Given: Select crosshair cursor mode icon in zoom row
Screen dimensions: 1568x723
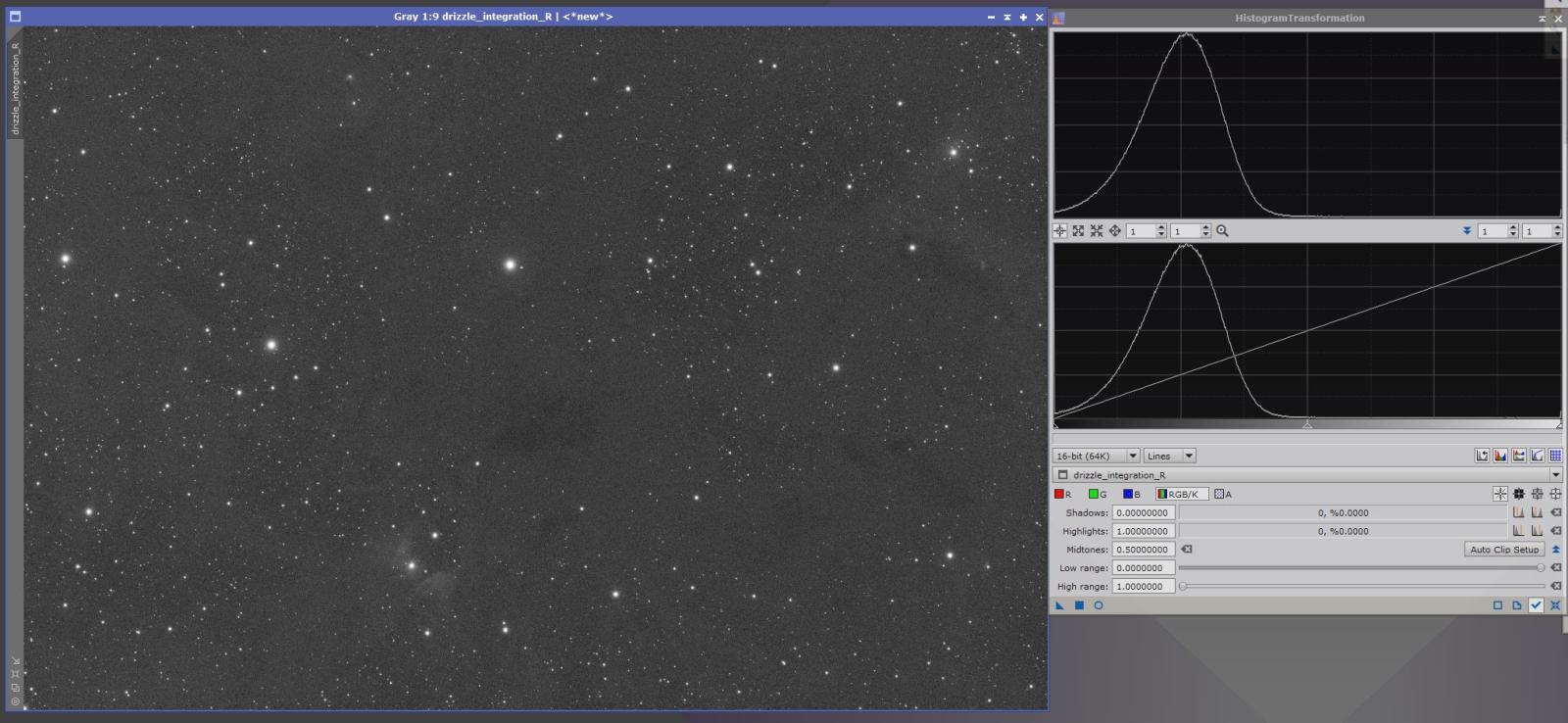Looking at the screenshot, I should coord(1059,231).
